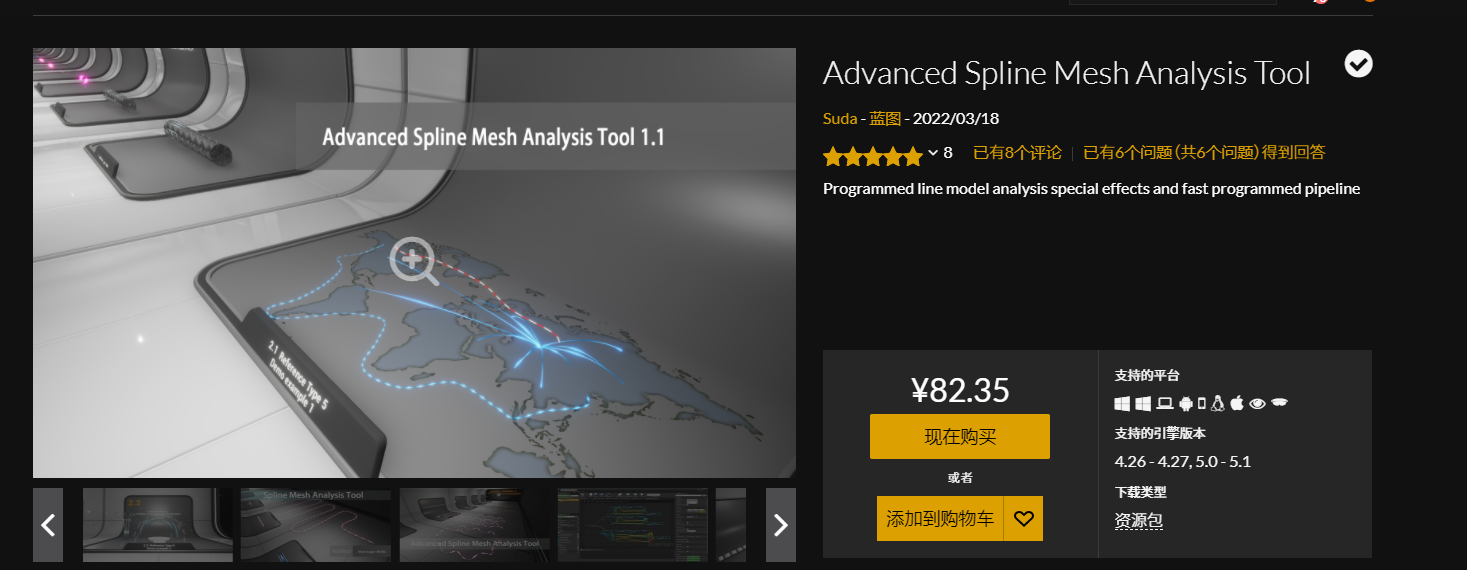Click the Apple macOS platform icon
The height and width of the screenshot is (570, 1467).
(x=1237, y=404)
